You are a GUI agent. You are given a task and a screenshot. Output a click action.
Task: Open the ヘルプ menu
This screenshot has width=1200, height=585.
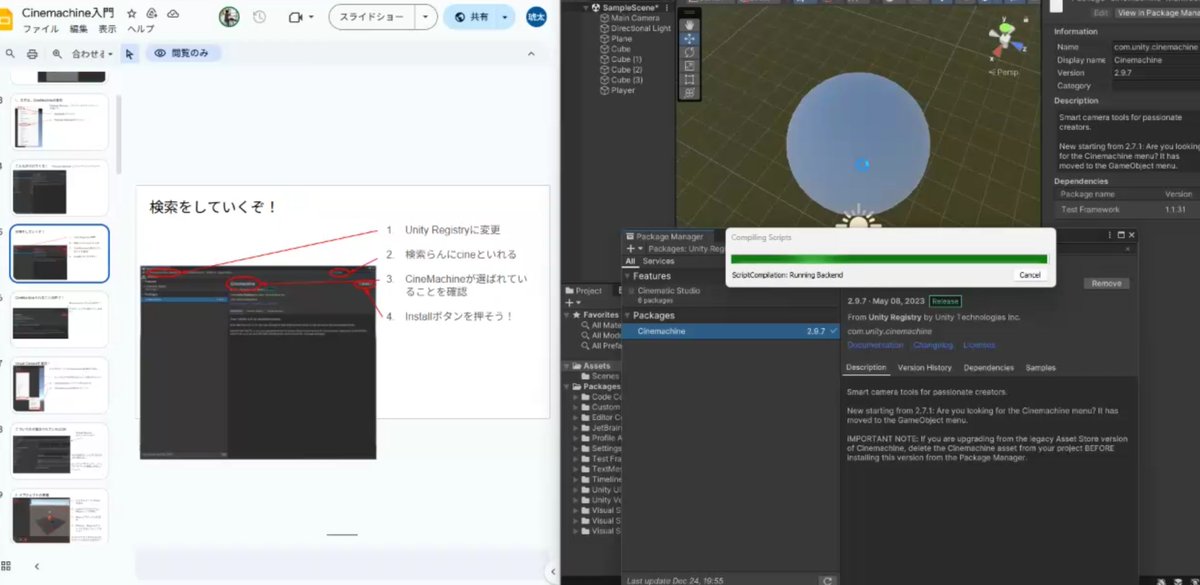[141, 29]
